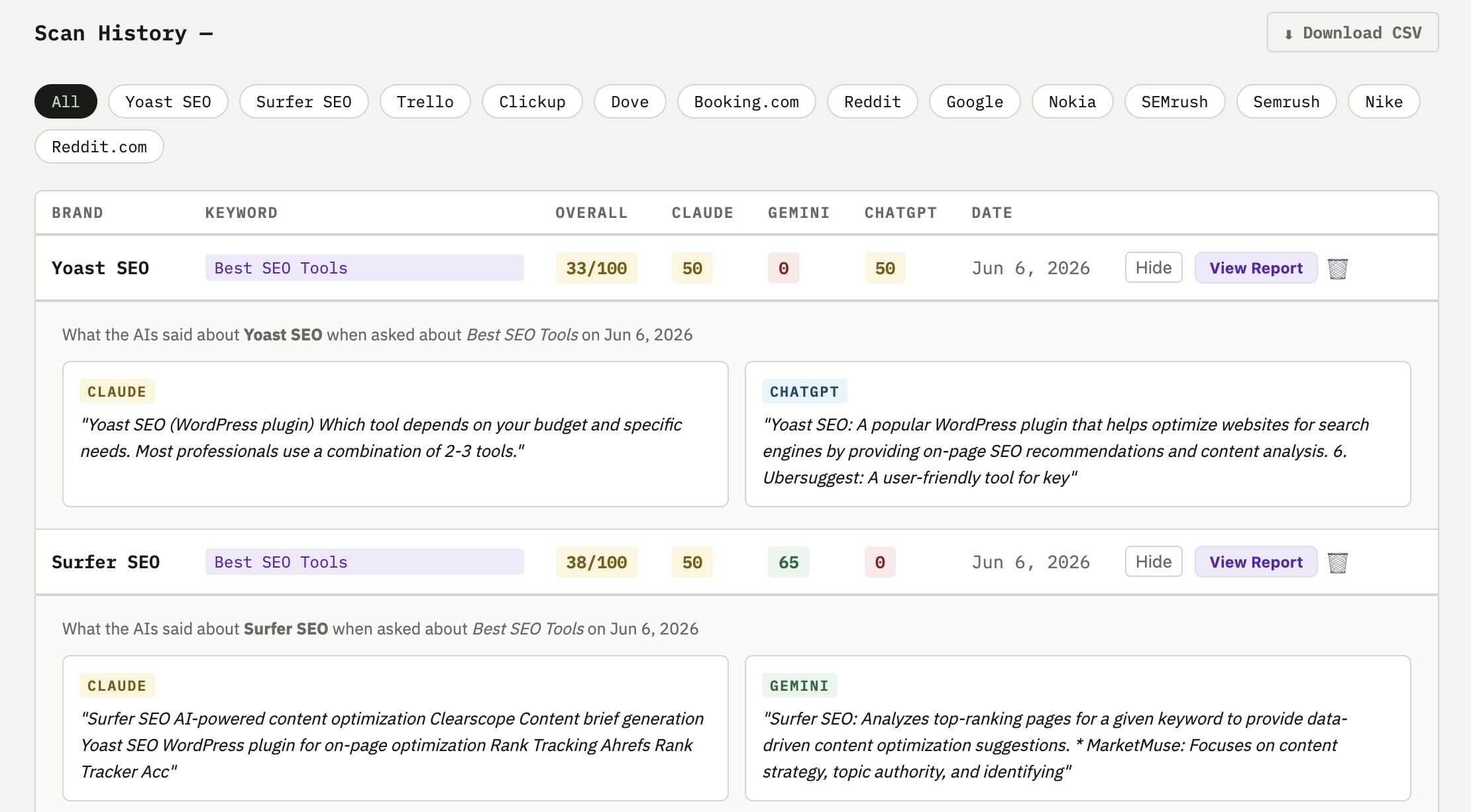The width and height of the screenshot is (1471, 812).
Task: Hide the Surfer SEO AI responses
Action: point(1154,562)
